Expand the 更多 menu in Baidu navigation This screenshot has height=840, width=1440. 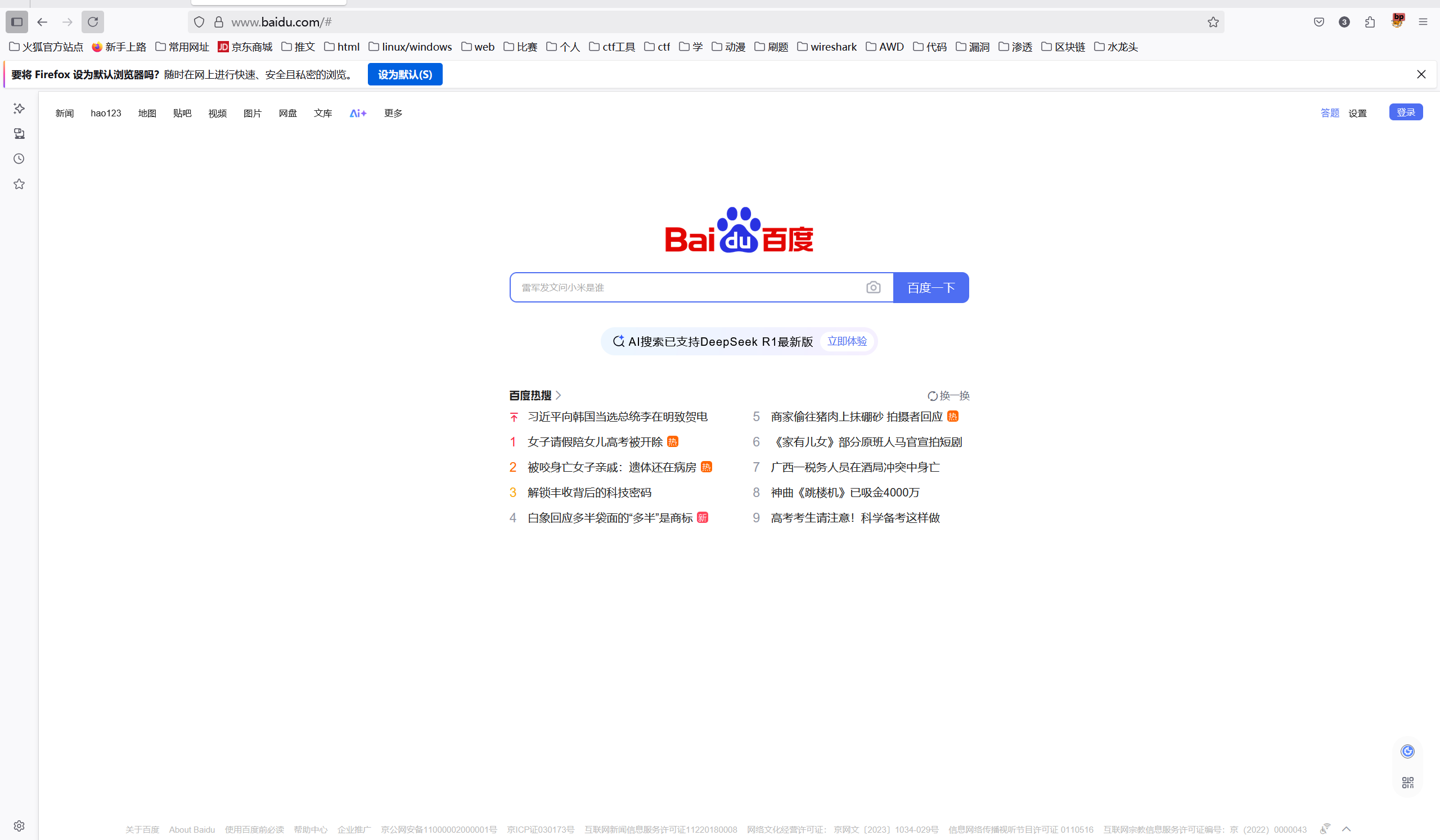point(393,113)
